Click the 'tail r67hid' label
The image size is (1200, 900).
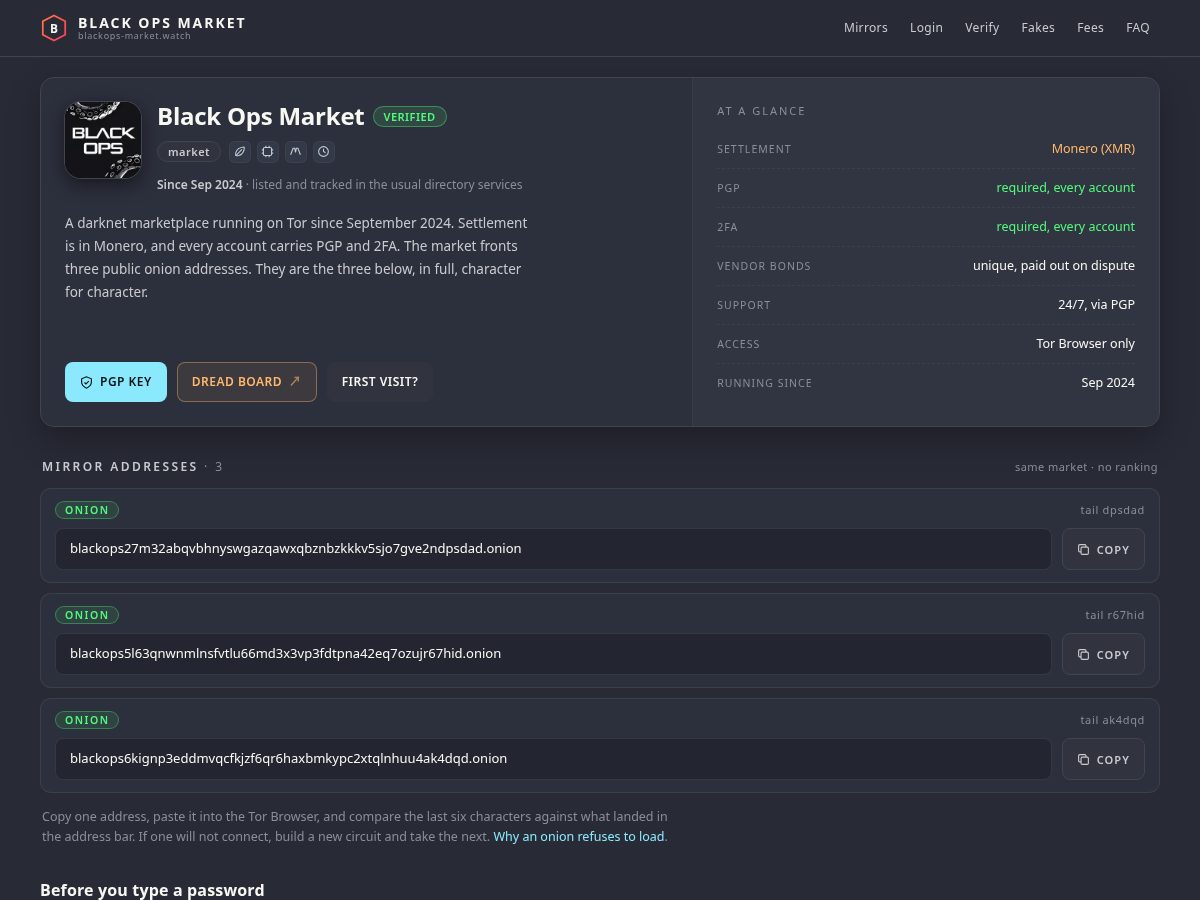coord(1115,615)
